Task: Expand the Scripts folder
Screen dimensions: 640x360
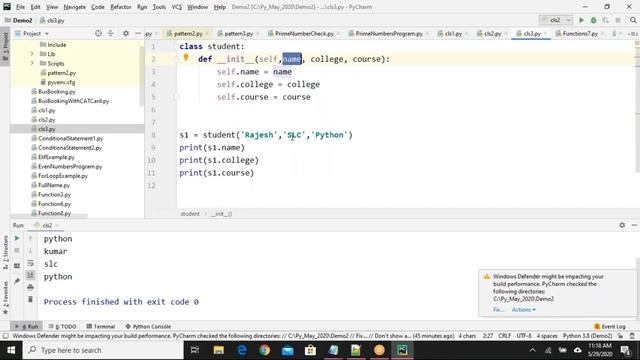Action: (x=32, y=63)
